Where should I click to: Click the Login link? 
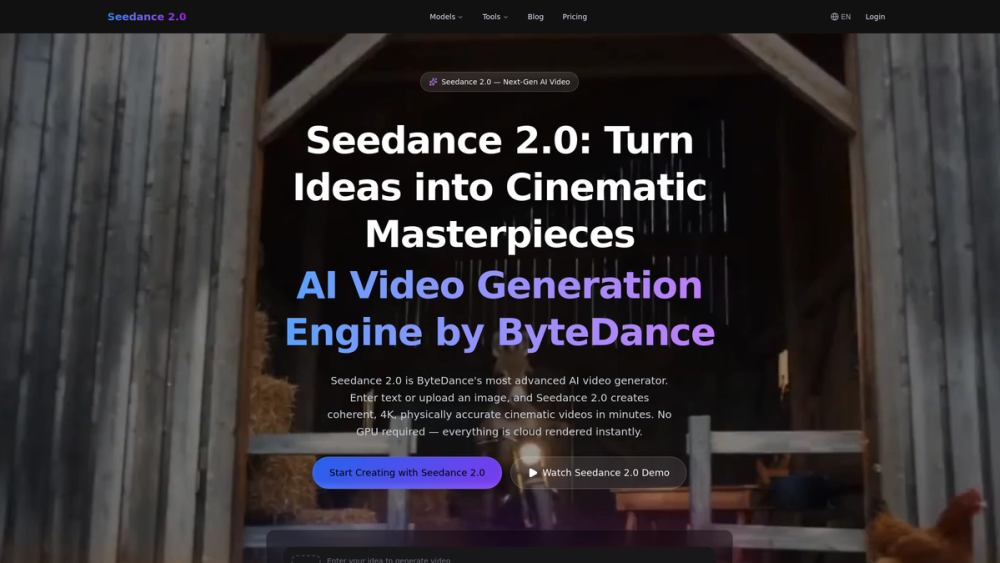[x=875, y=17]
